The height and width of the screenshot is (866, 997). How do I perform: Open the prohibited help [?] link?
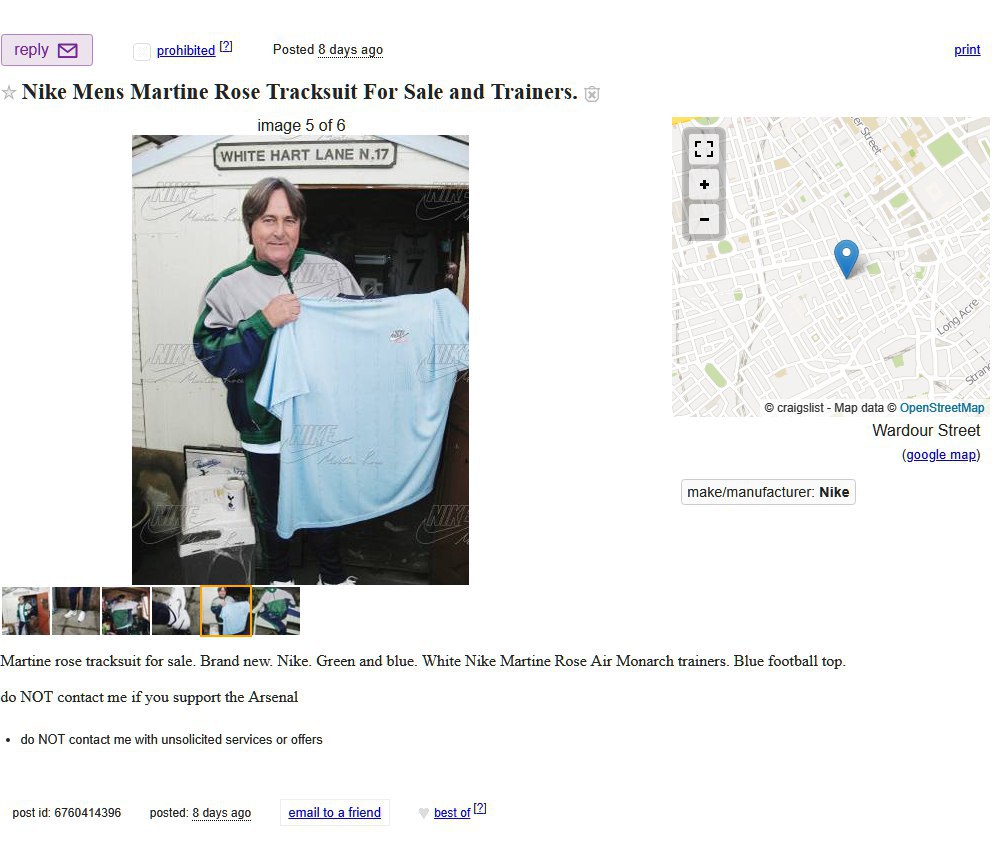click(226, 46)
